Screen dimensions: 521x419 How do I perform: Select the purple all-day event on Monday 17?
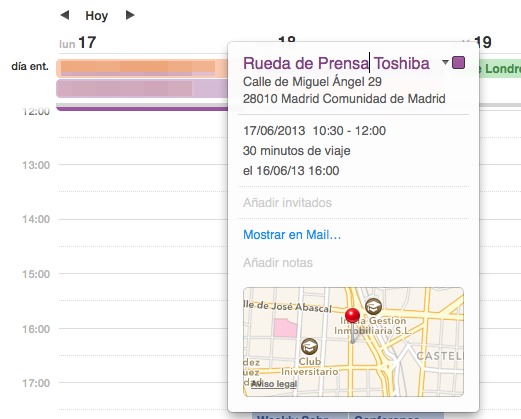(x=142, y=88)
